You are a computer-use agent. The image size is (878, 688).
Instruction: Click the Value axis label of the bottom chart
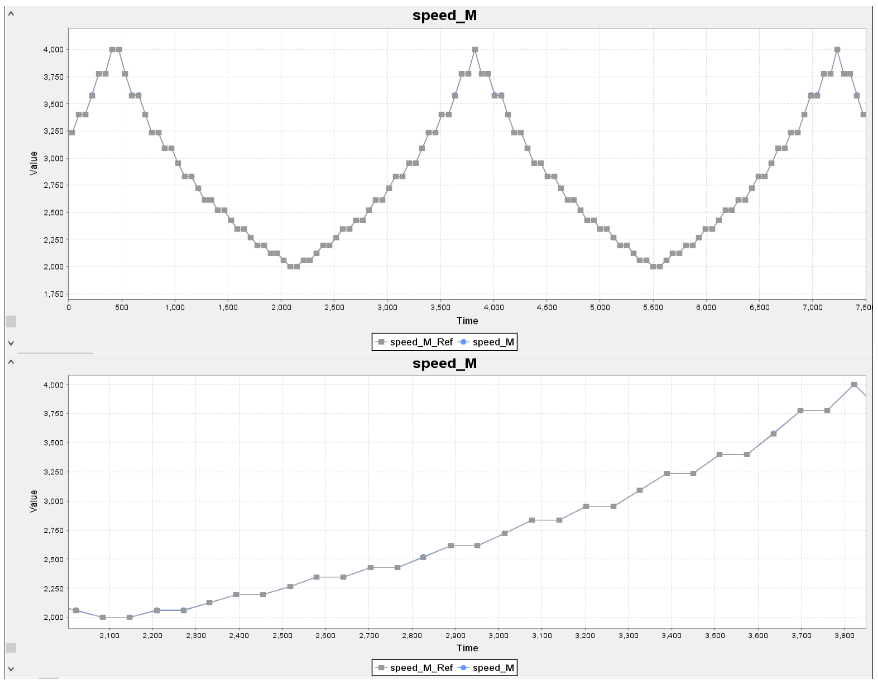click(x=34, y=501)
